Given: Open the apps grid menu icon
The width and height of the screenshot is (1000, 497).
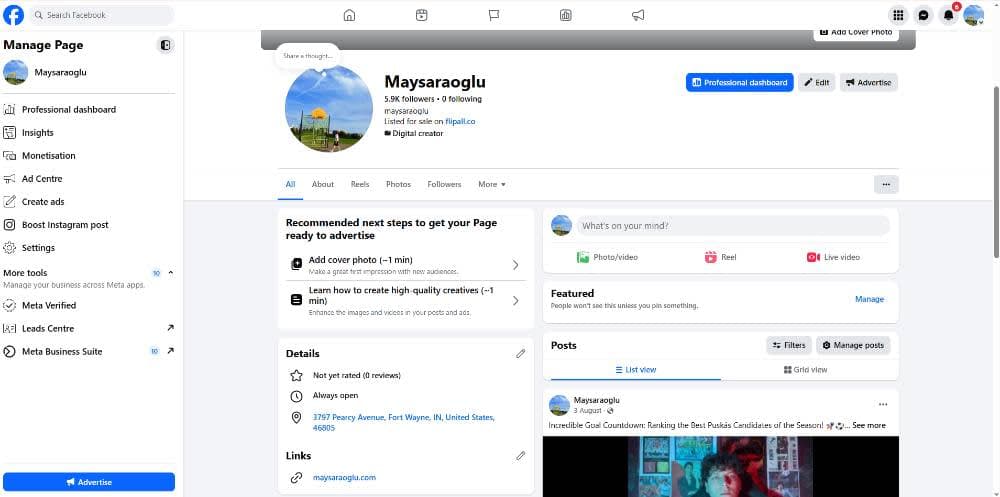Looking at the screenshot, I should [x=898, y=15].
